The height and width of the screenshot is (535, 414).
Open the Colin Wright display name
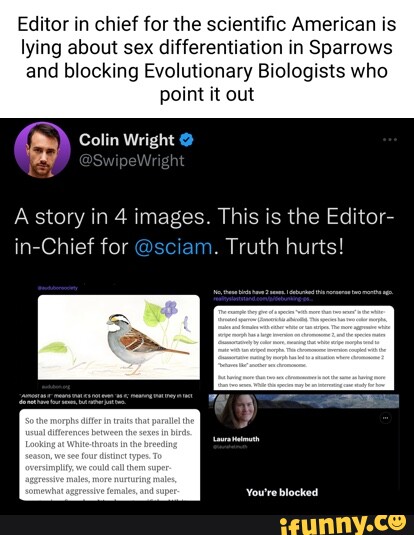pyautogui.click(x=127, y=140)
